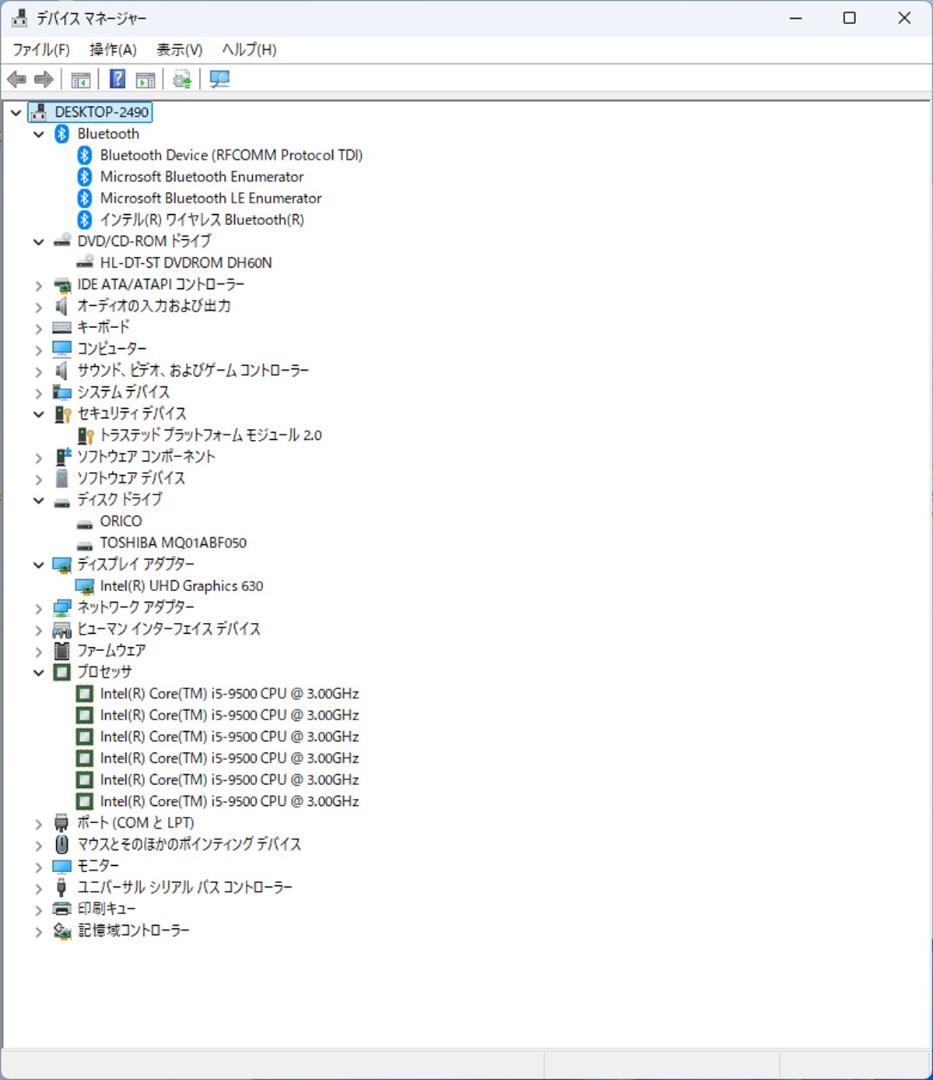This screenshot has width=933, height=1080.
Task: Click the Show/Hide Console Tree toolbar icon
Action: click(x=81, y=79)
